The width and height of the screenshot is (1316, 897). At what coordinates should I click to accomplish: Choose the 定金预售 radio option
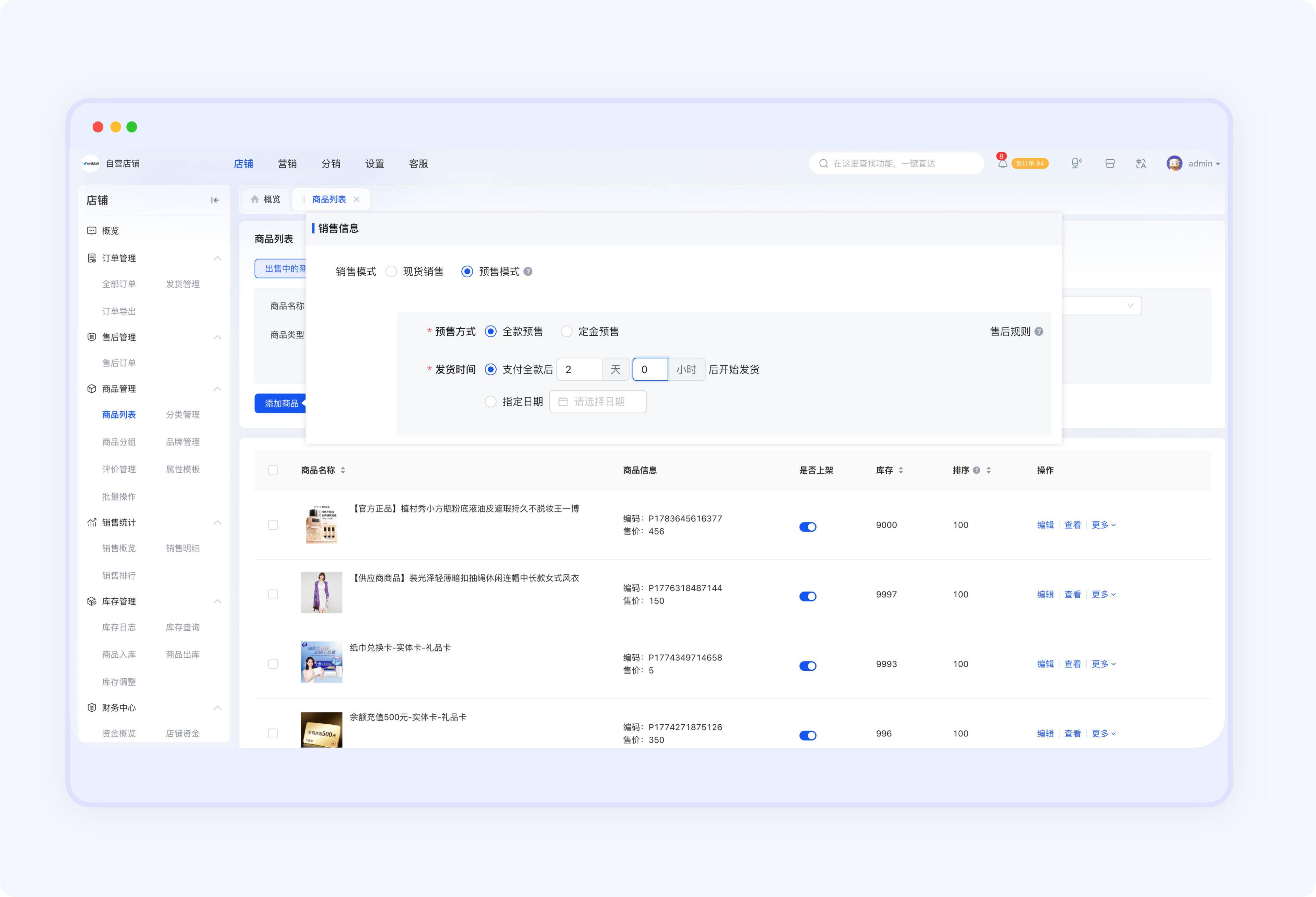[566, 331]
